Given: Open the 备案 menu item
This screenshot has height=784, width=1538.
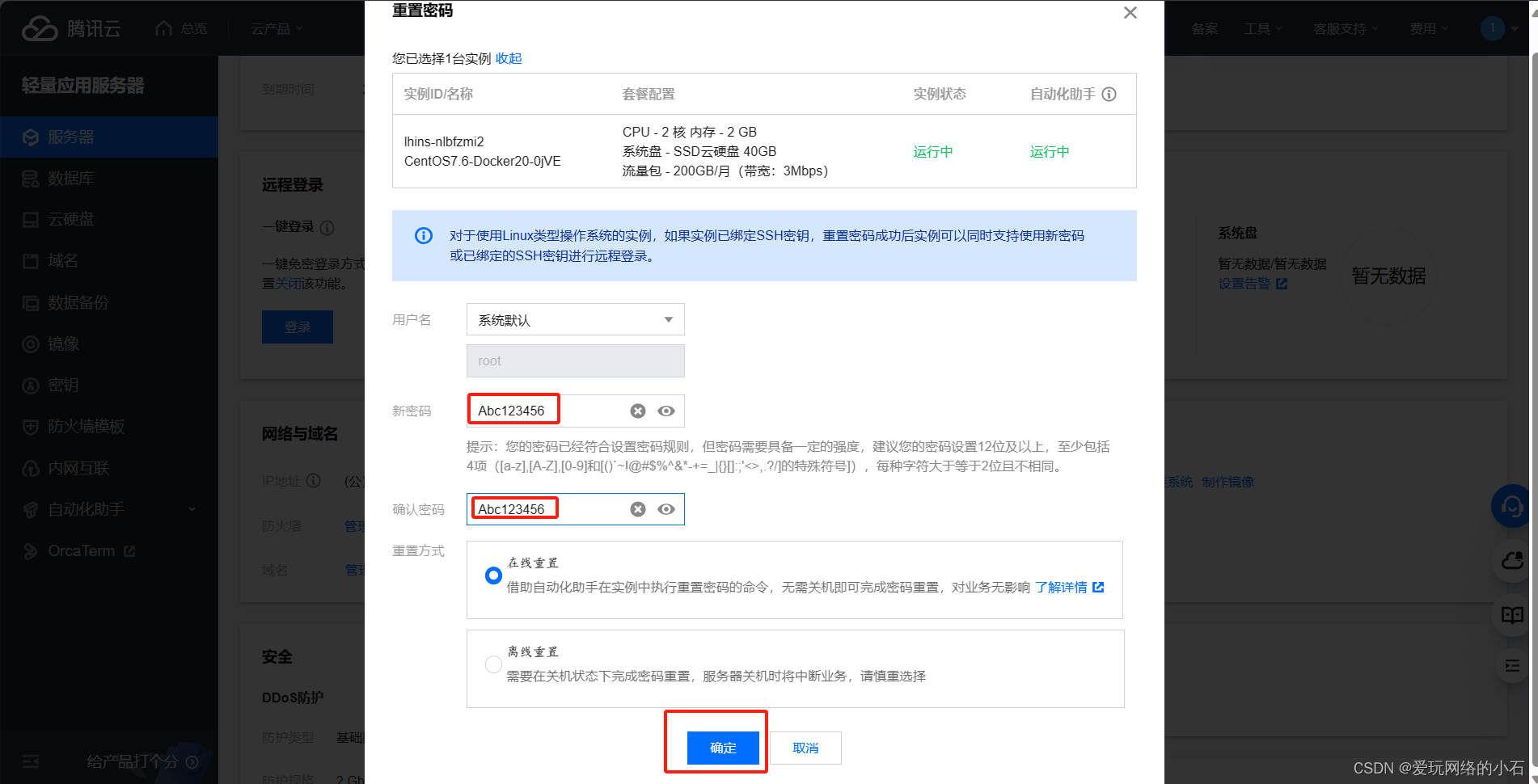Looking at the screenshot, I should point(1205,28).
